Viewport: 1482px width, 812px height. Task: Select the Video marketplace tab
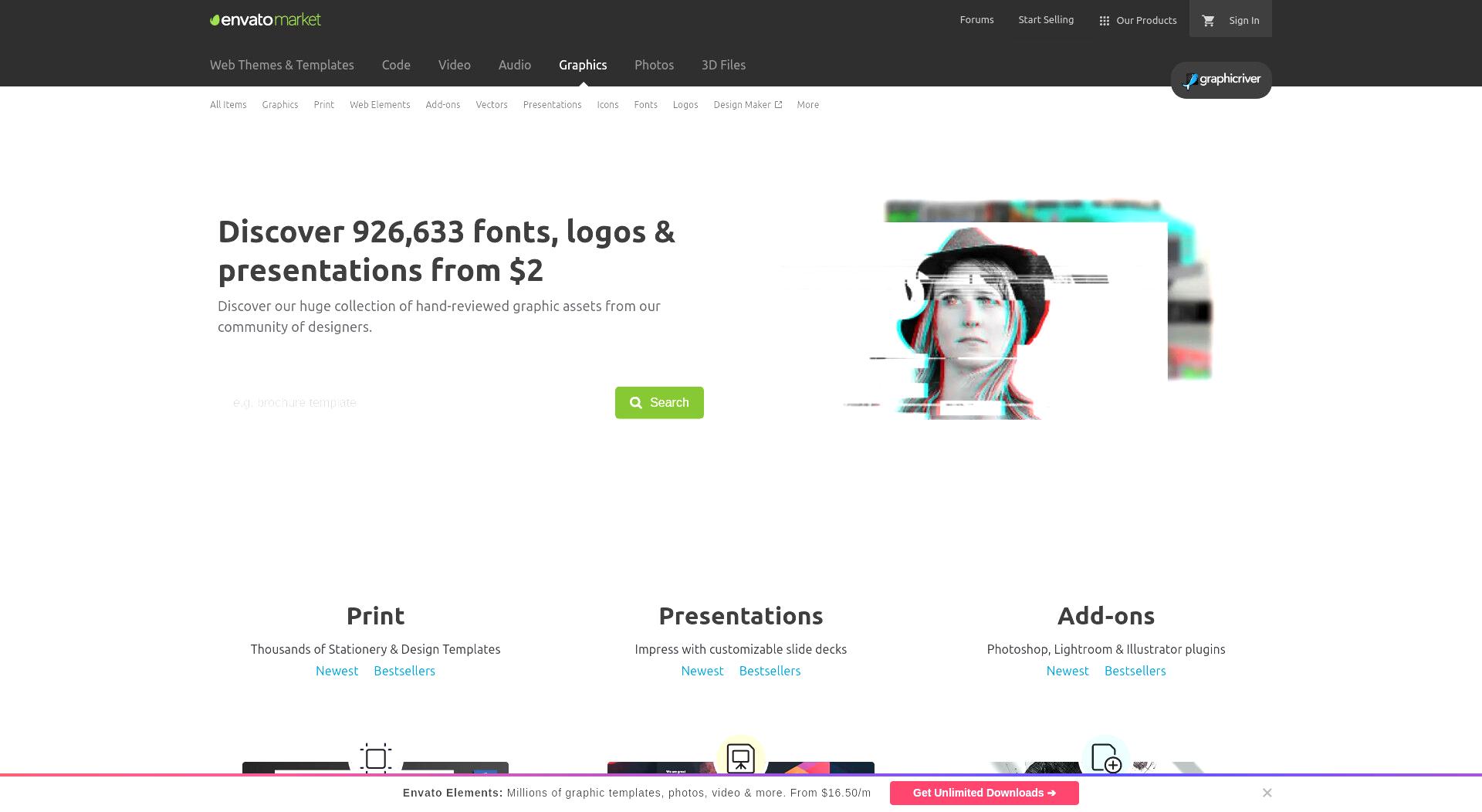[454, 65]
